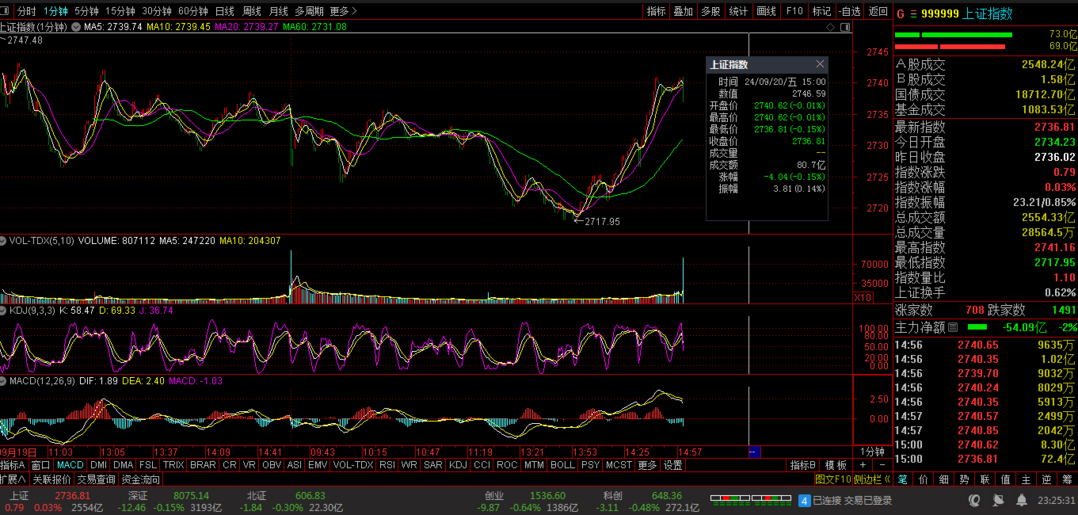Open the VOL-TDX indicator settings circle
This screenshot has width=1078, height=515.
3,241
